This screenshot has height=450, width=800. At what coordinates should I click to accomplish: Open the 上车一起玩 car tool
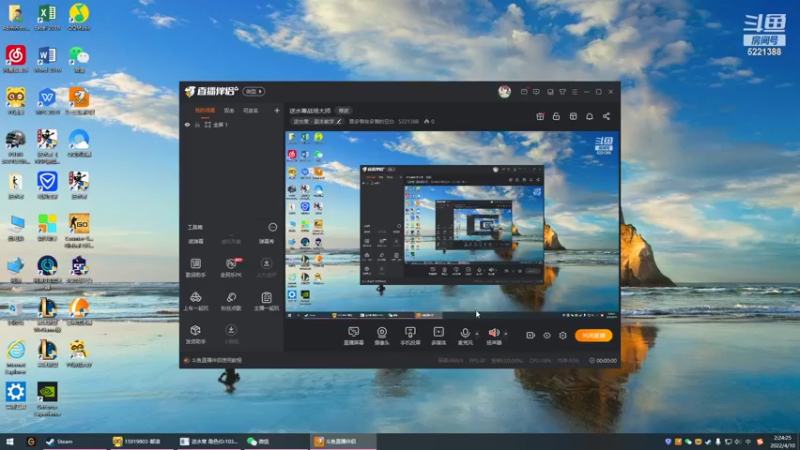[x=195, y=301]
